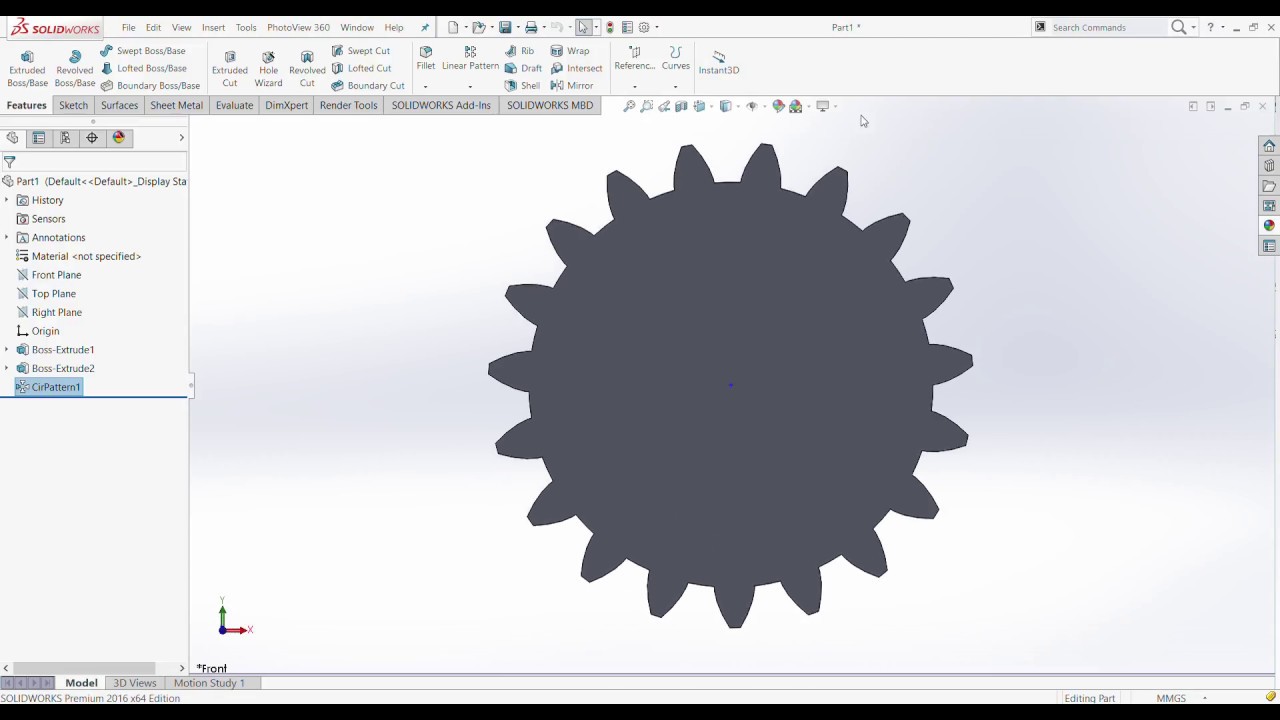Click the New document icon
The image size is (1280, 720).
(x=453, y=27)
